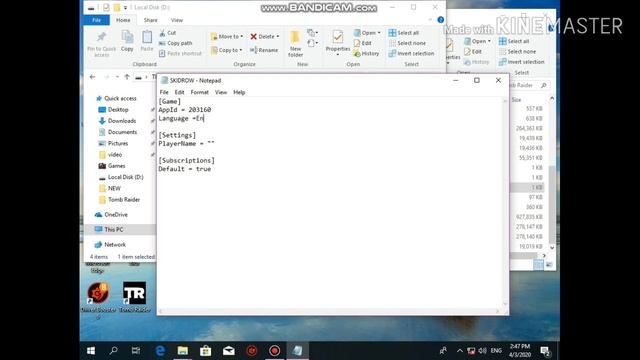Screen dimensions: 640x360
Task: Open File tab in Local Disk Explorer ribbon
Action: click(96, 20)
